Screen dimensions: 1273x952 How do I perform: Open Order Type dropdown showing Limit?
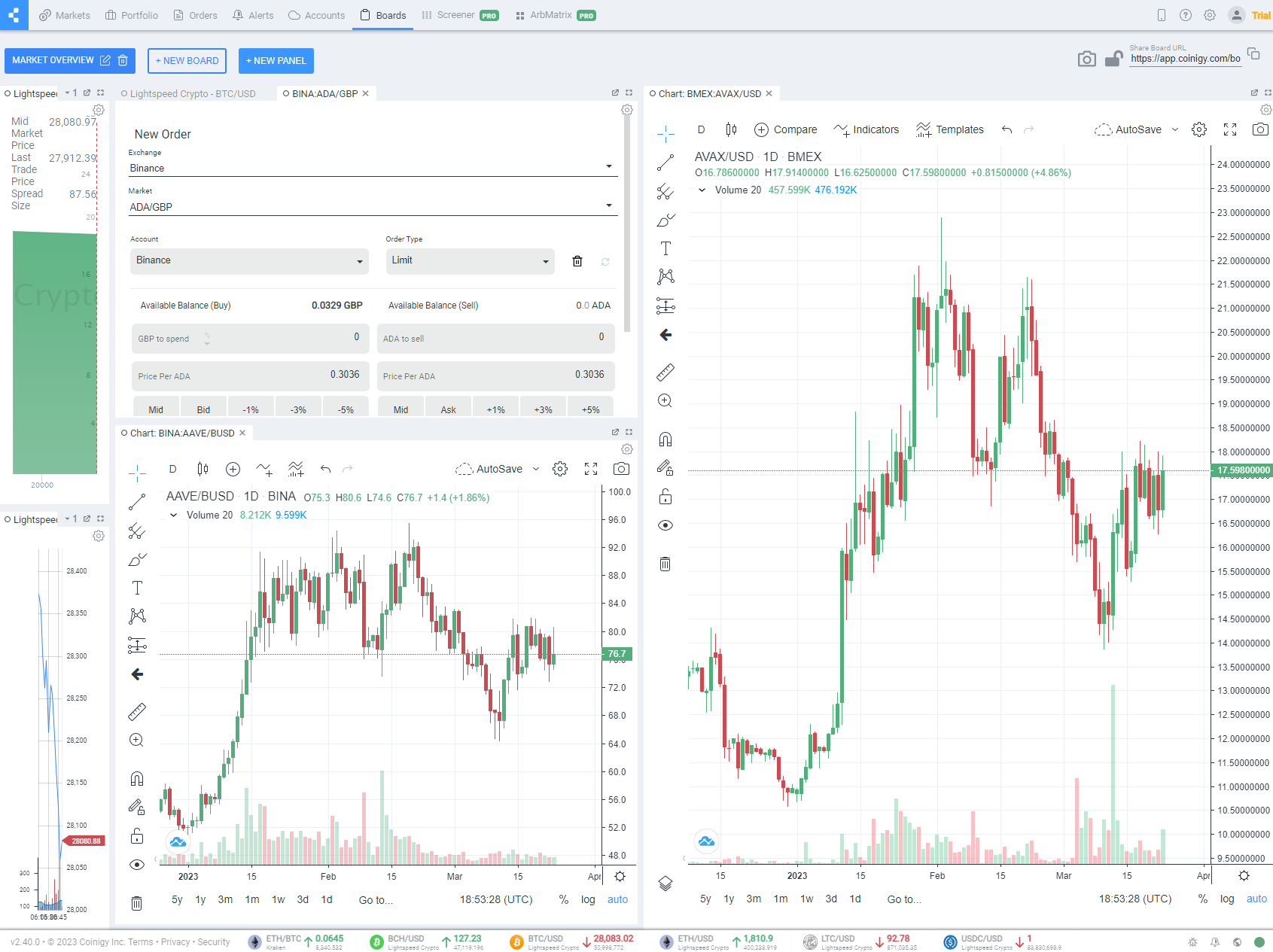471,261
